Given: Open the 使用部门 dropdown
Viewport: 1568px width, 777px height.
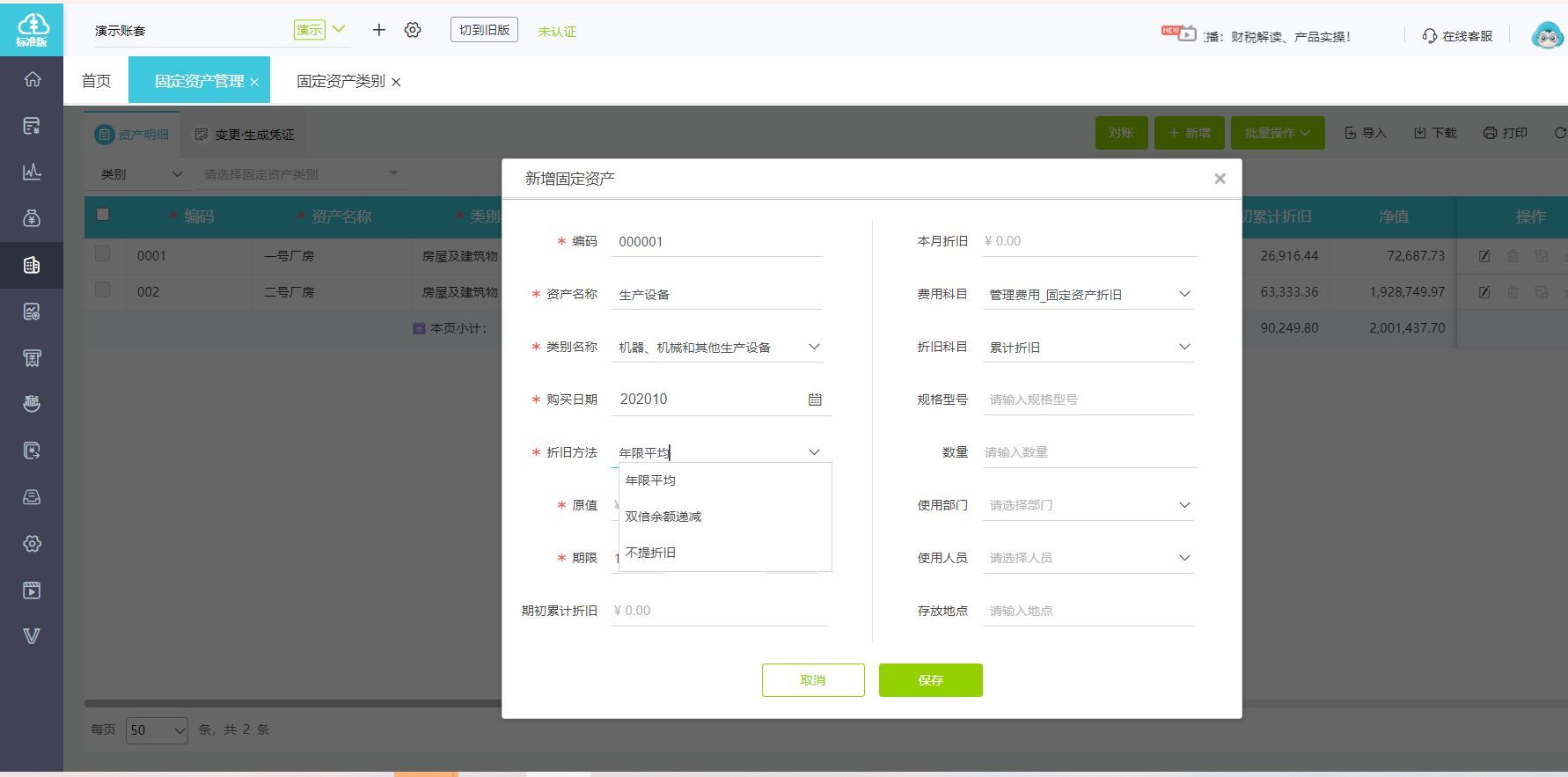Looking at the screenshot, I should pos(1183,505).
